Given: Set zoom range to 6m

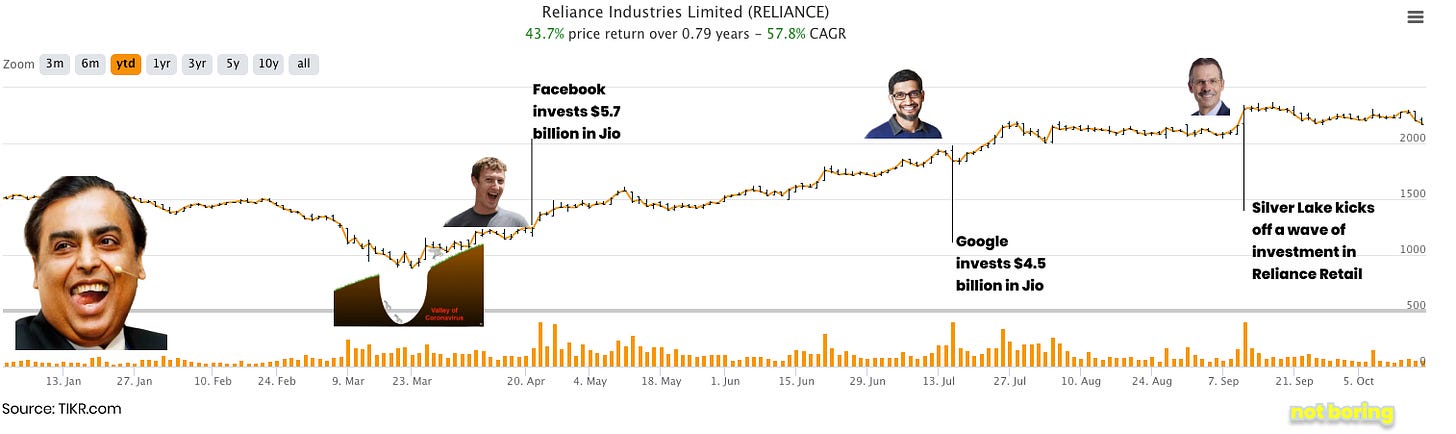Looking at the screenshot, I should click(90, 64).
